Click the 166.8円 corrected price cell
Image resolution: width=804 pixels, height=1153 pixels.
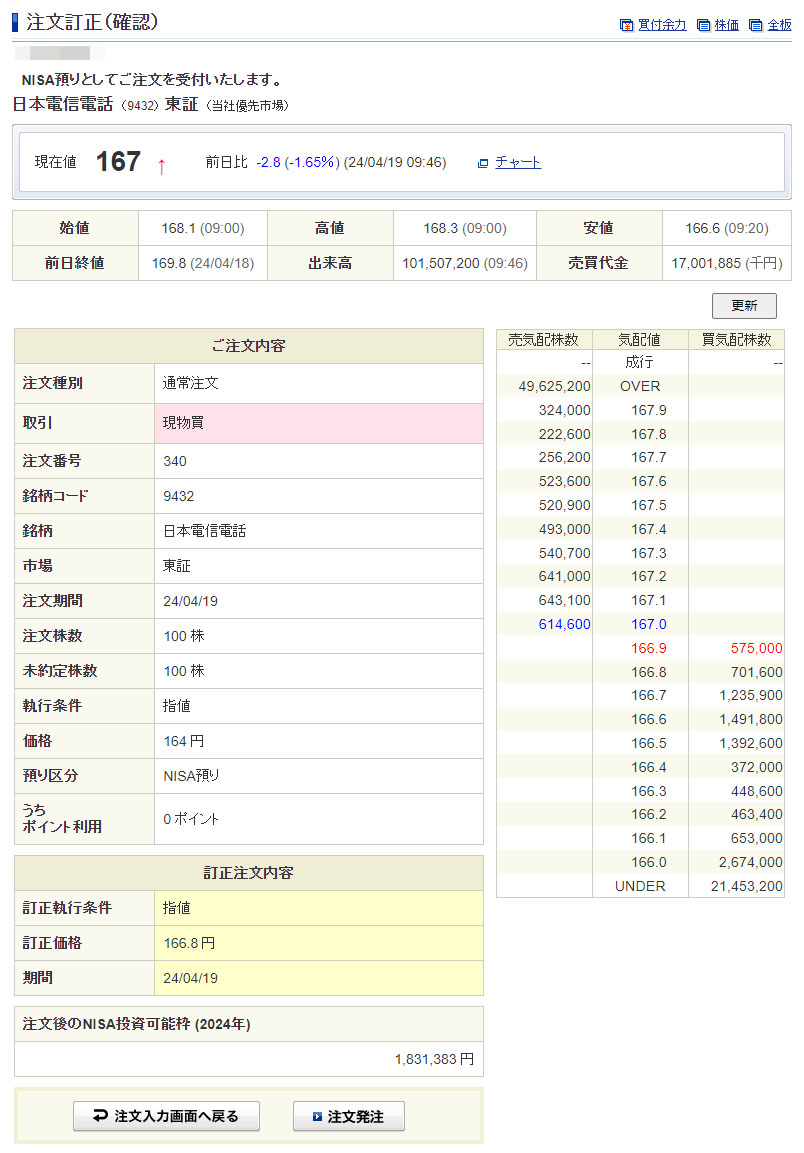pos(189,943)
